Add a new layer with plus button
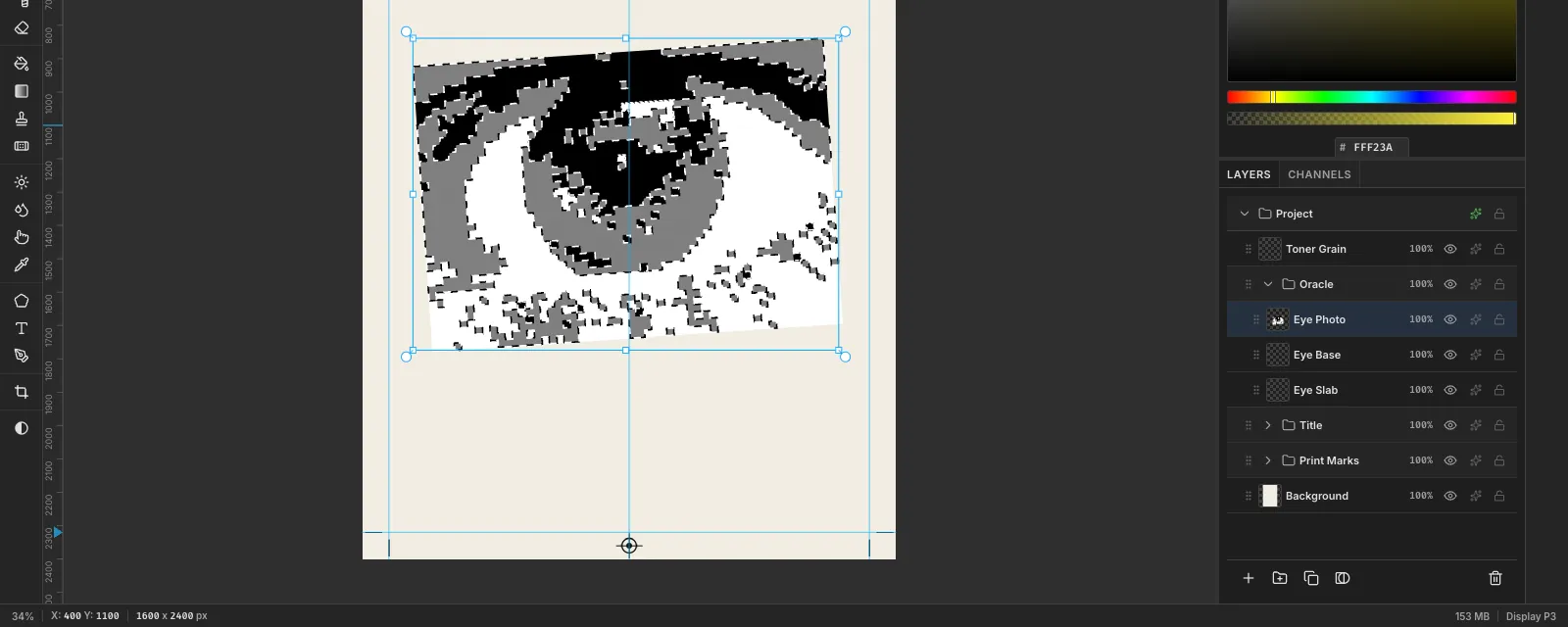 (1249, 578)
